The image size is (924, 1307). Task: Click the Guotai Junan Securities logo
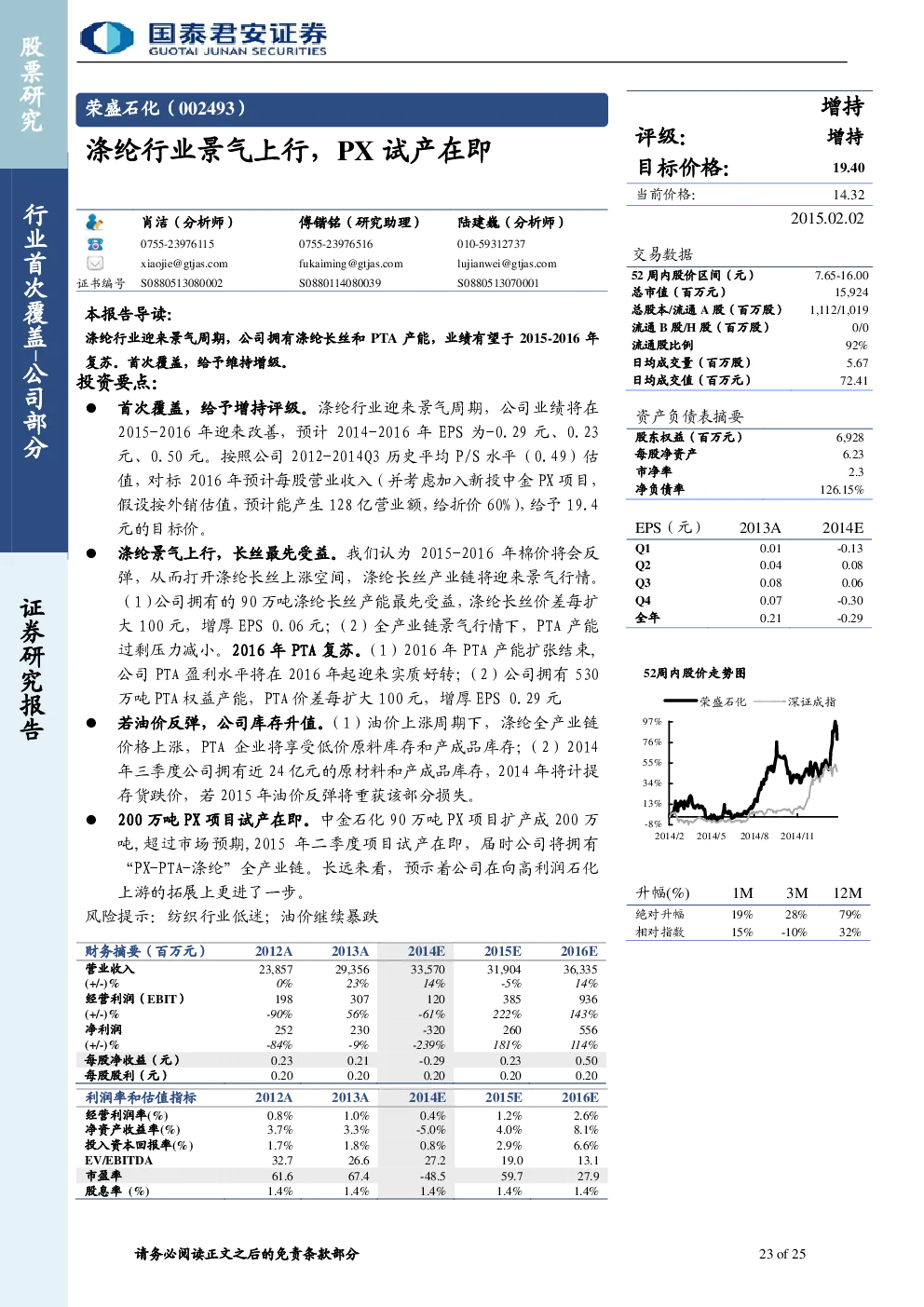(x=204, y=38)
